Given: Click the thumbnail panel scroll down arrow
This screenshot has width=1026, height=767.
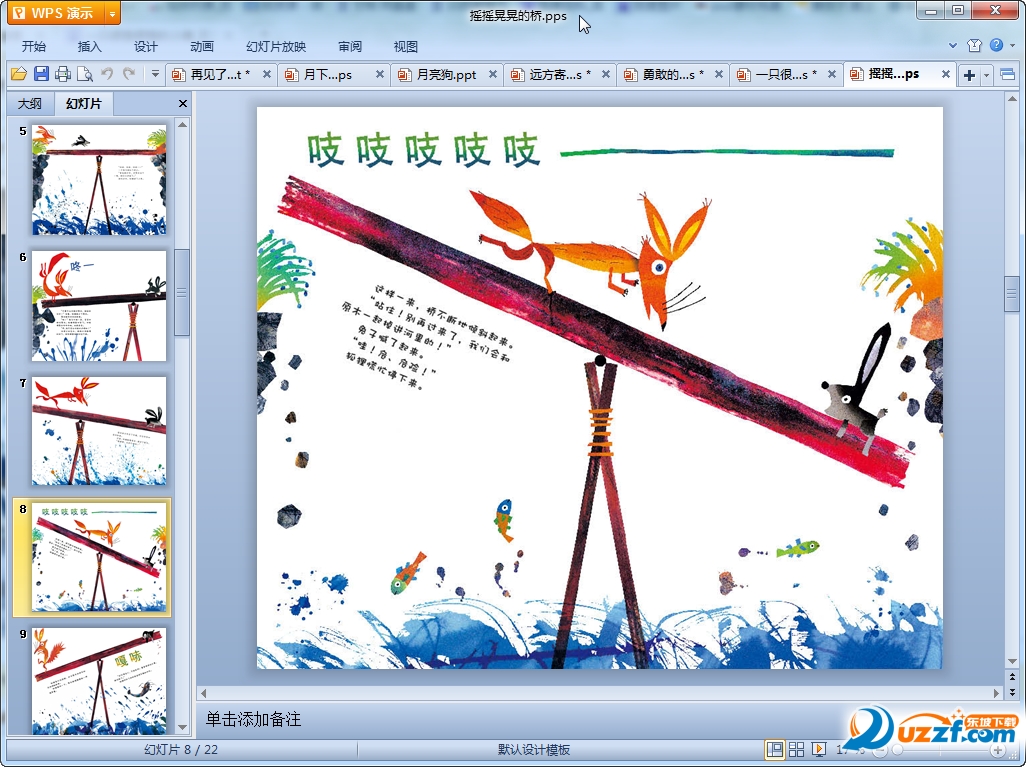Looking at the screenshot, I should [x=183, y=727].
